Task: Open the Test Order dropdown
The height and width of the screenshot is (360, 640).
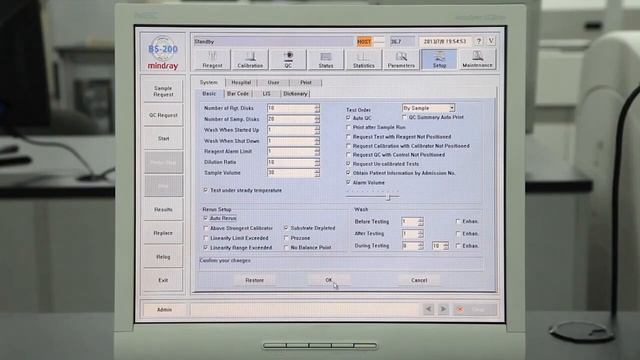Action: (x=452, y=108)
